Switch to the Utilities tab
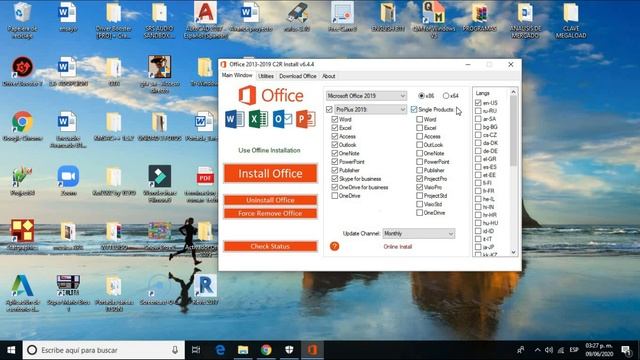 point(266,76)
